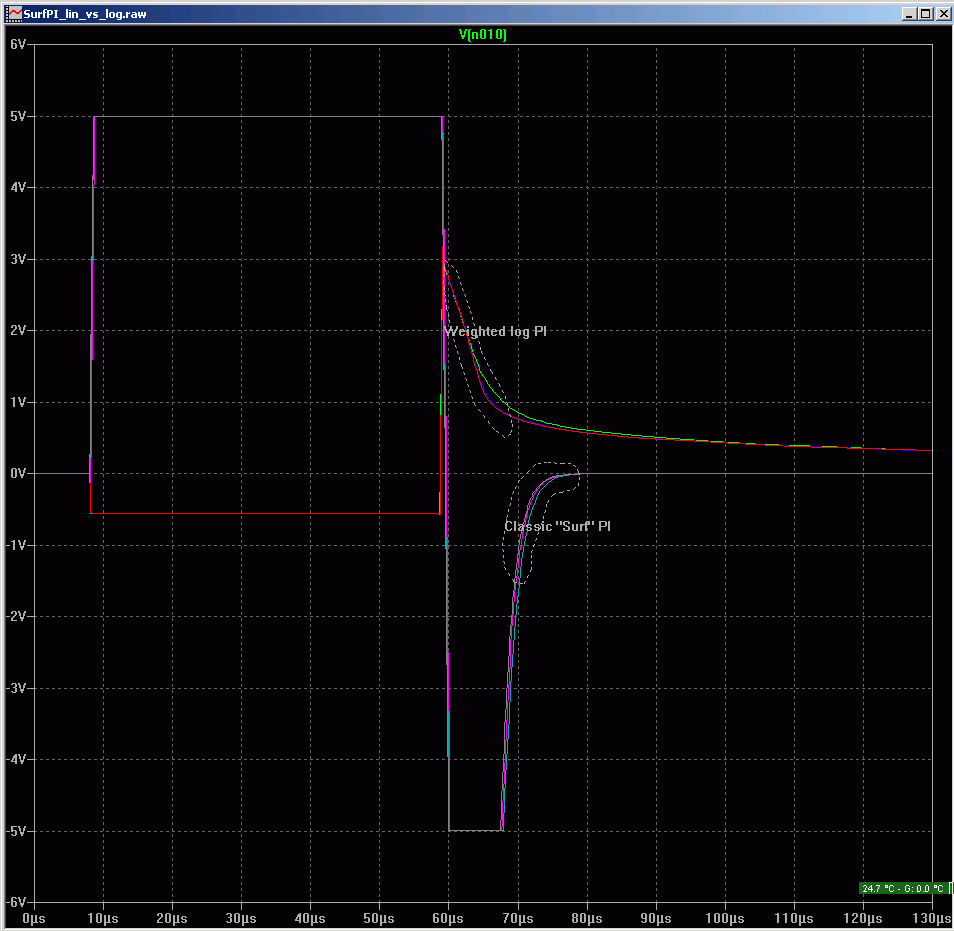Click the temperature readout badge at bottom right

[x=904, y=888]
